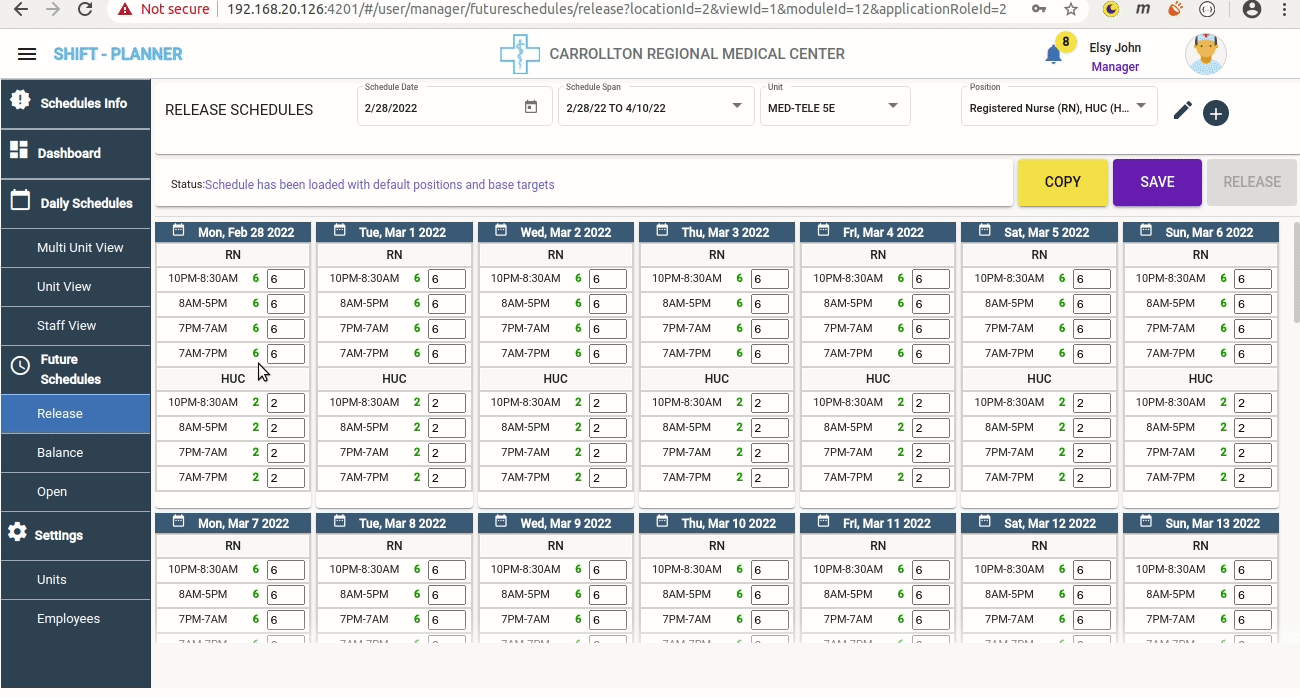Open the hamburger menu next to Shift-Planner
The height and width of the screenshot is (697, 1300).
tap(27, 54)
